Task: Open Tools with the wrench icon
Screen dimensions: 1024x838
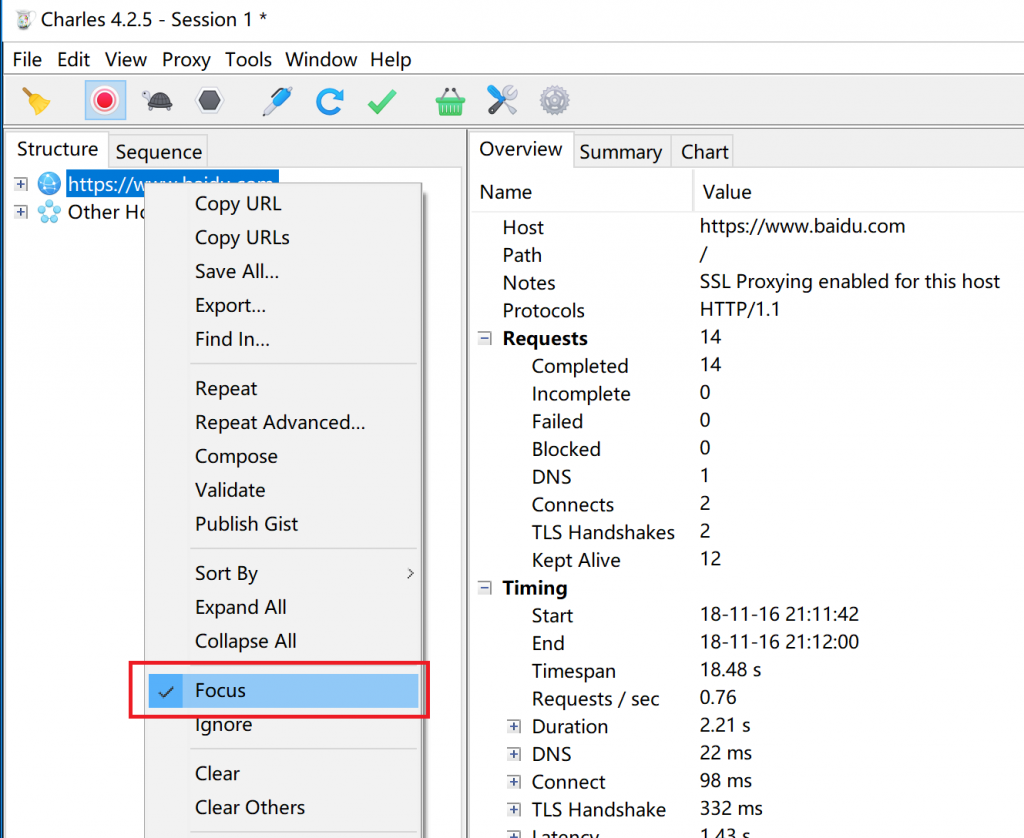Action: (502, 101)
